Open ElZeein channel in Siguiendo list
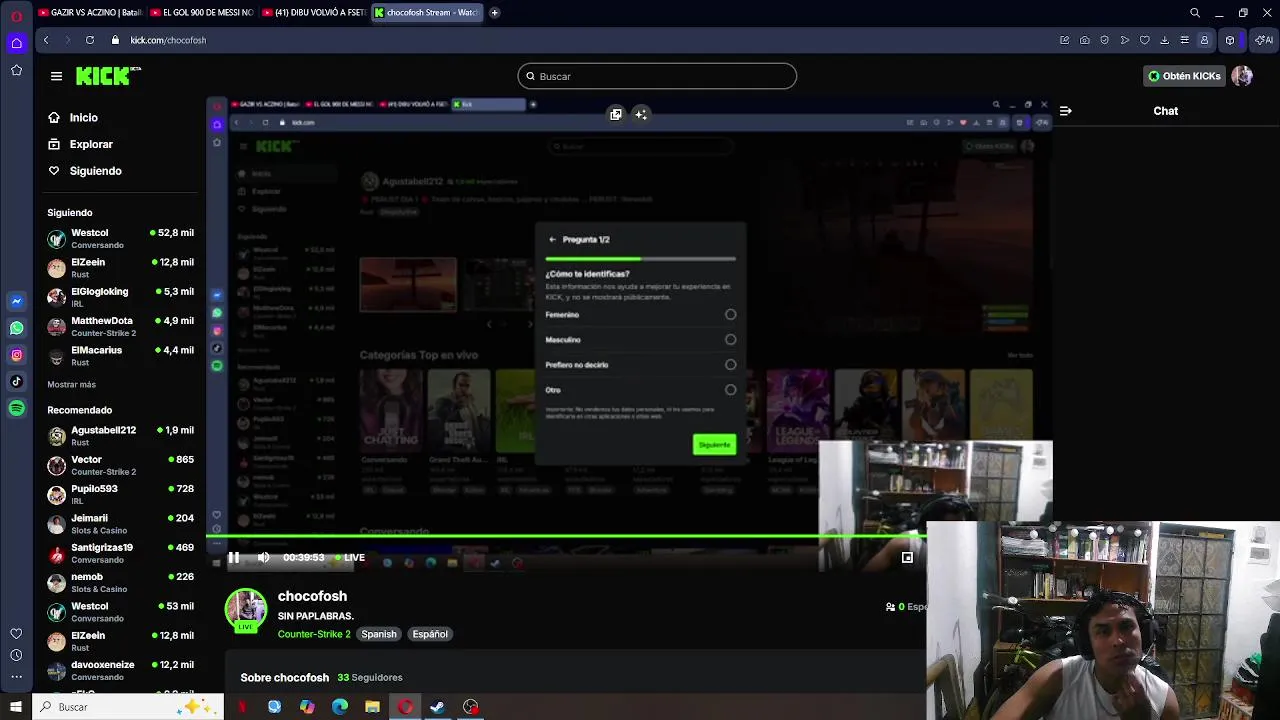Screen dimensions: 1280x720 [x=121, y=268]
